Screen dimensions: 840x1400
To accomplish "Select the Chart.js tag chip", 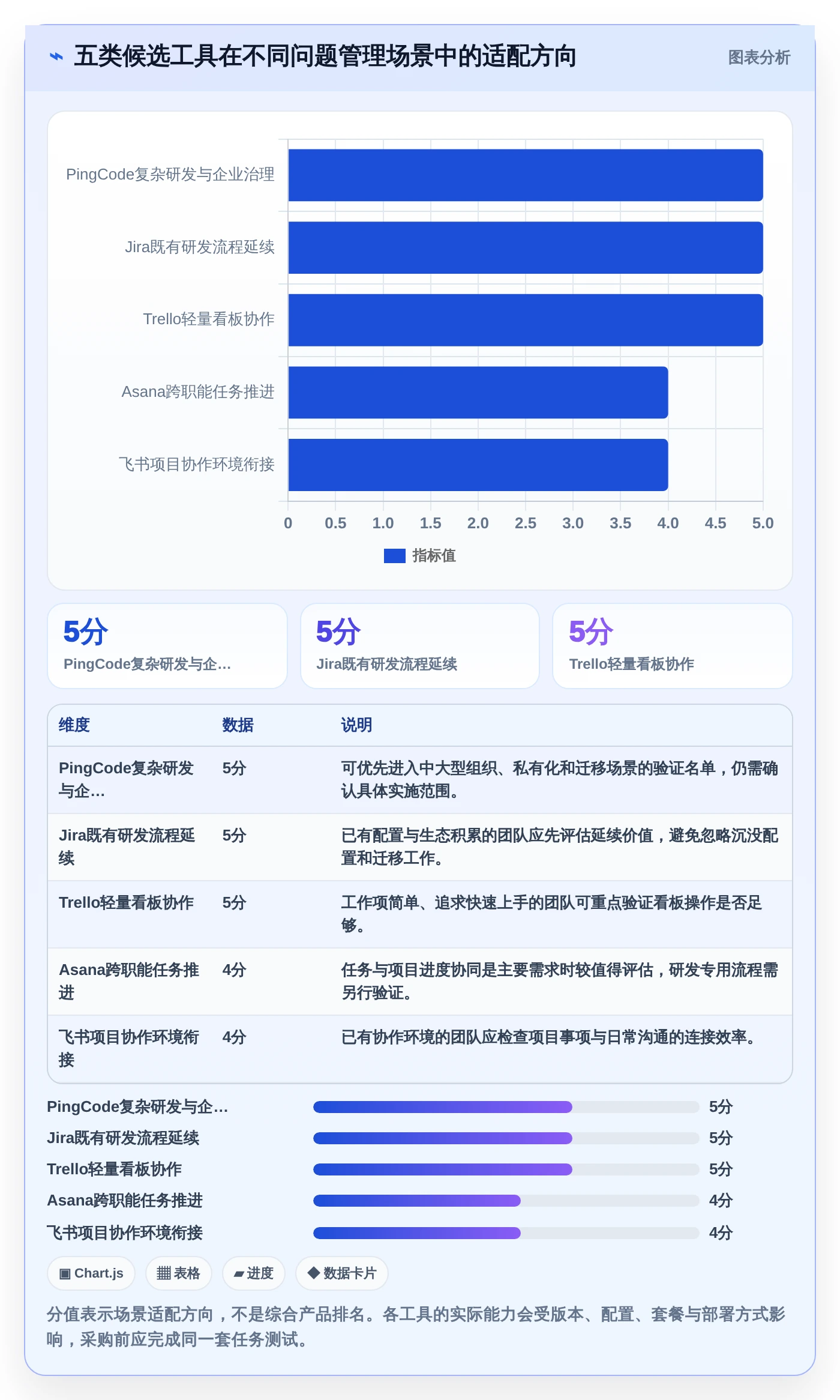I will (91, 1273).
